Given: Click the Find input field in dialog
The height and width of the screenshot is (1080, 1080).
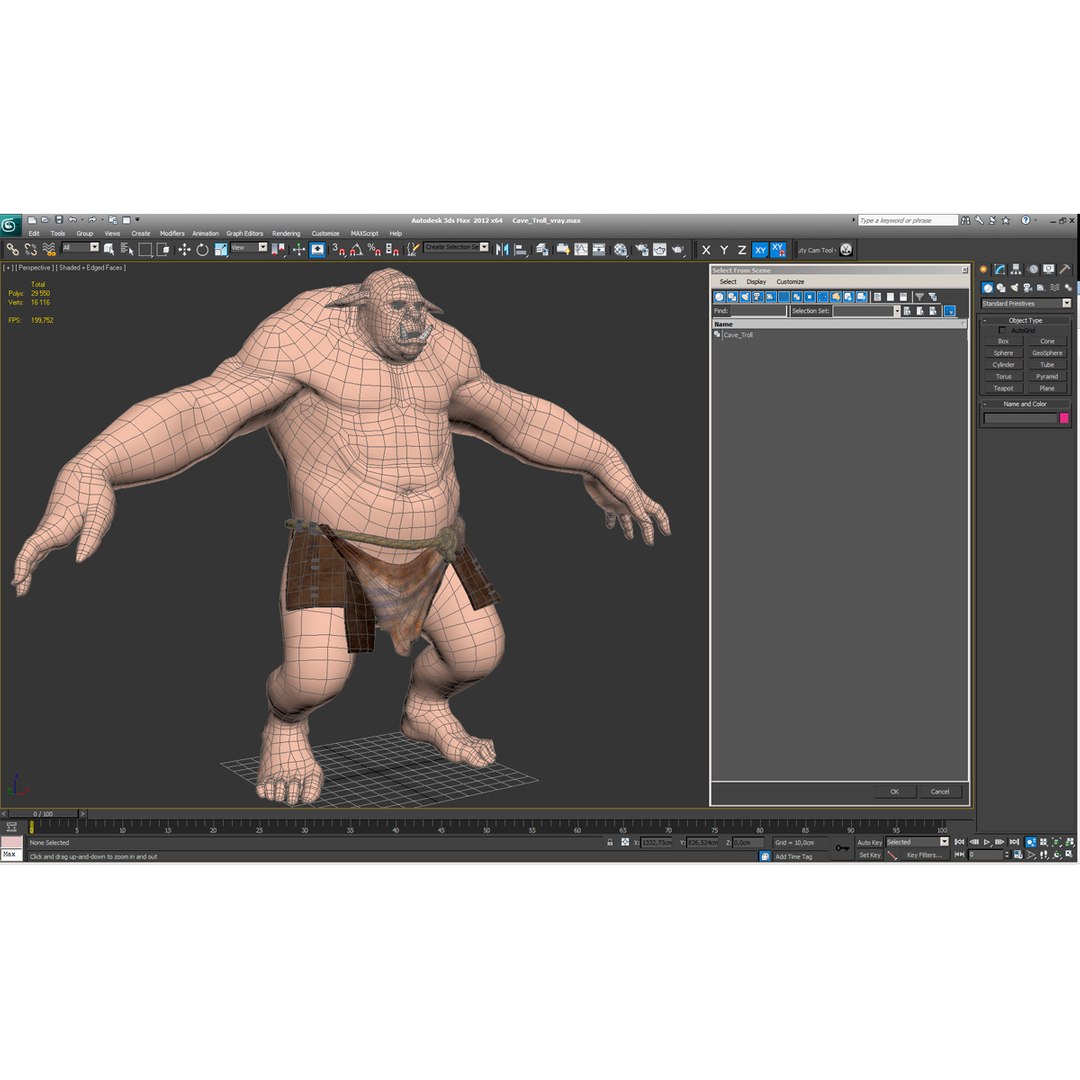Looking at the screenshot, I should [758, 311].
